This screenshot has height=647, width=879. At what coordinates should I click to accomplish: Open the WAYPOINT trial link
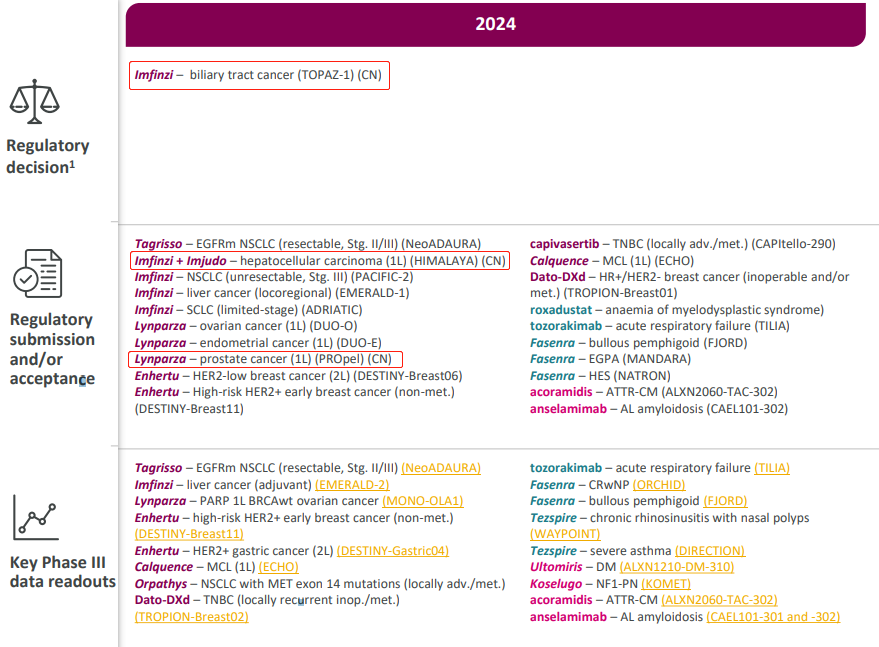click(565, 534)
